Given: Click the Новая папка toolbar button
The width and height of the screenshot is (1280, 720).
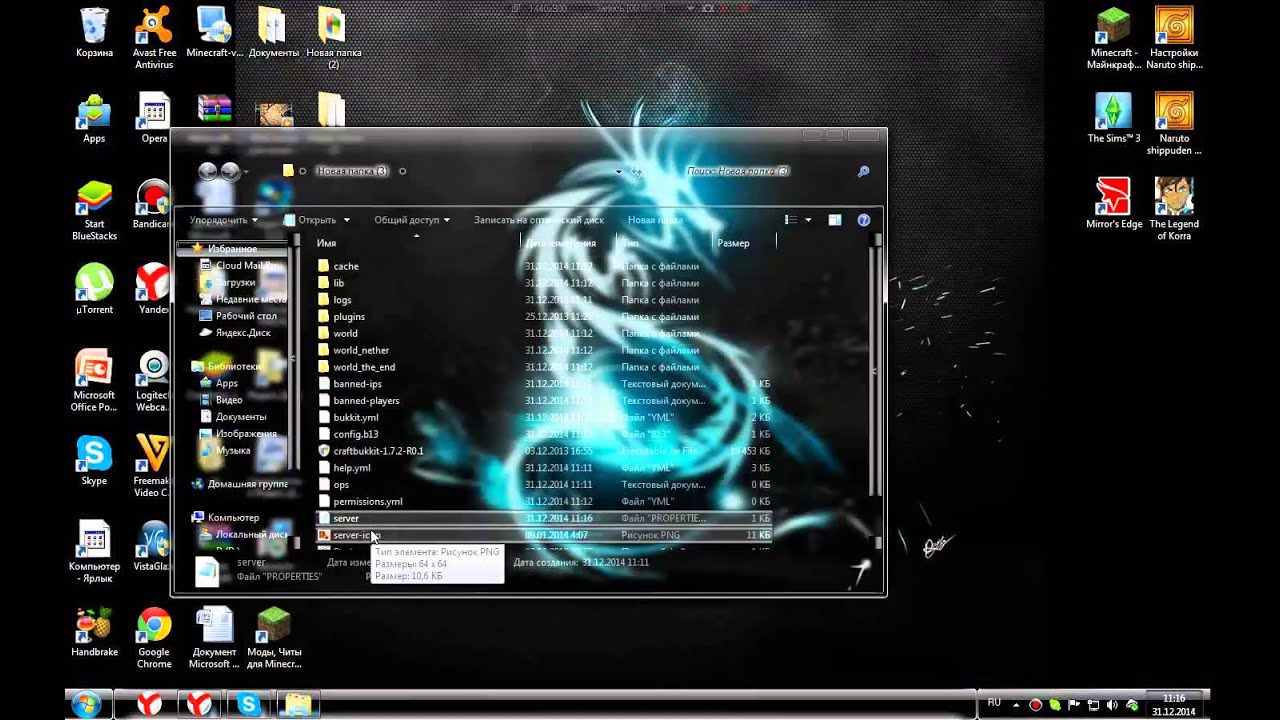Looking at the screenshot, I should coord(655,220).
